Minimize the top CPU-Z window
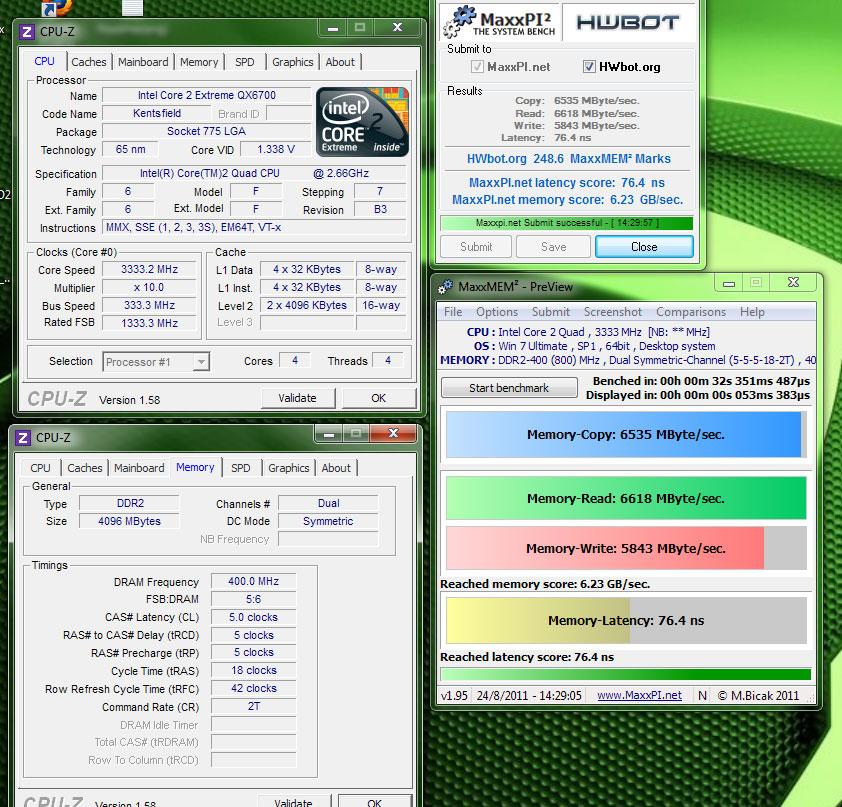Image resolution: width=842 pixels, height=807 pixels. point(333,28)
